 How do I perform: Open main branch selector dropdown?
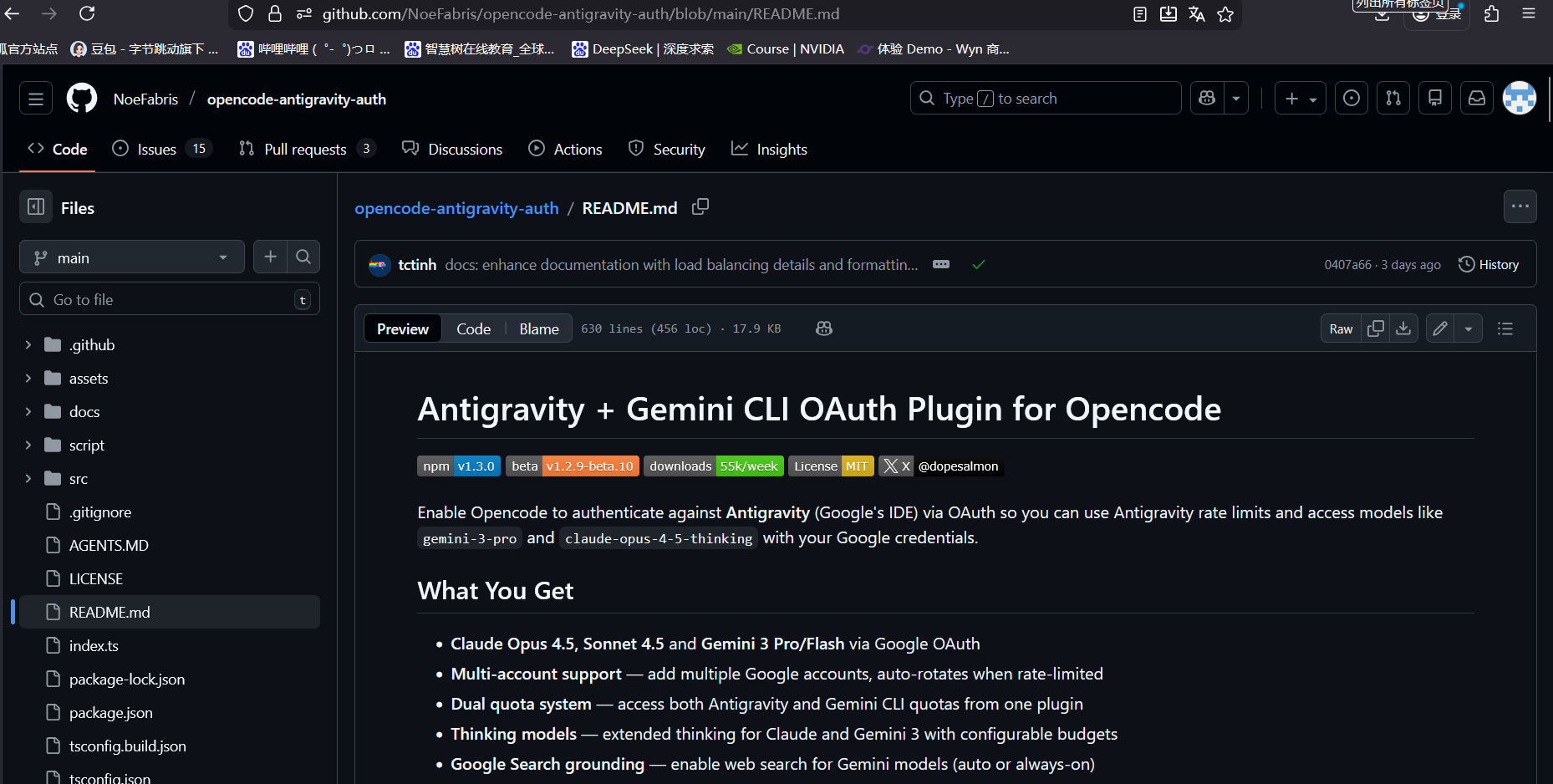click(132, 257)
